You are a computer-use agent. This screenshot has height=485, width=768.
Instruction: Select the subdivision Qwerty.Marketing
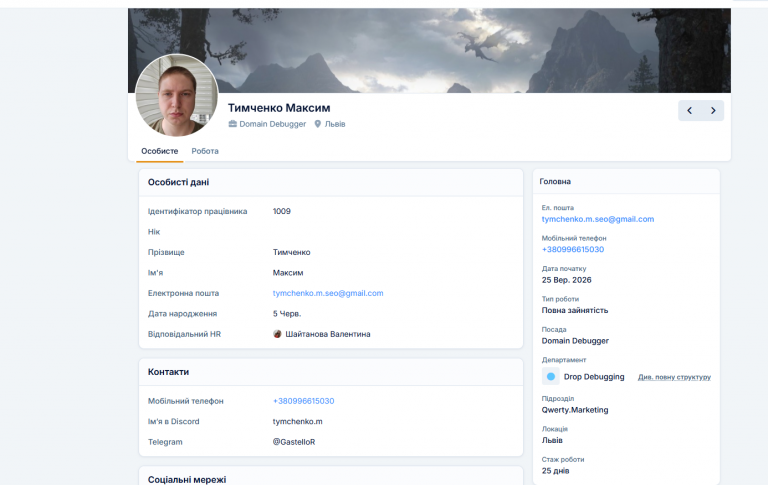pos(575,410)
